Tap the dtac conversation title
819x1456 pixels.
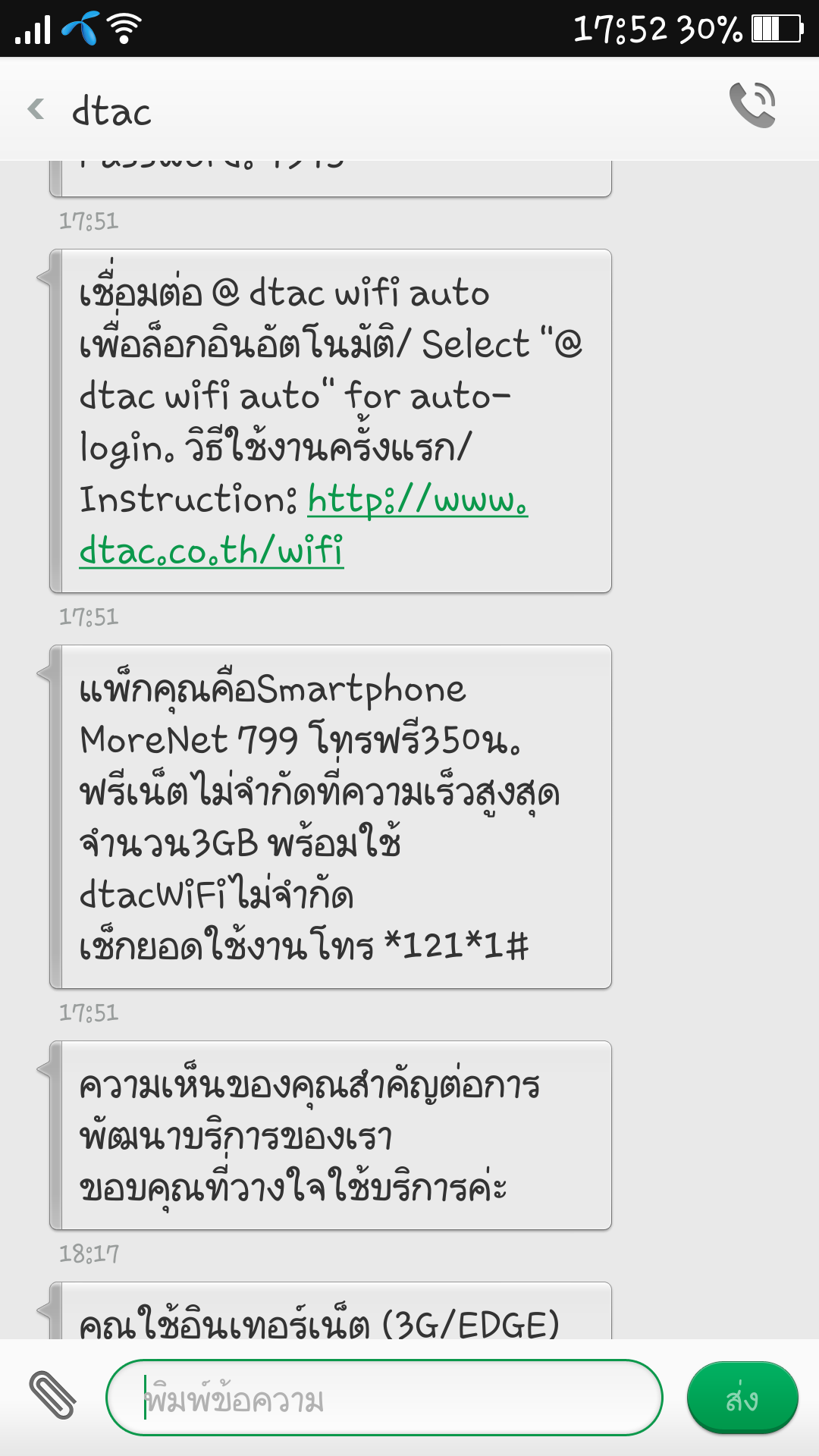[111, 111]
